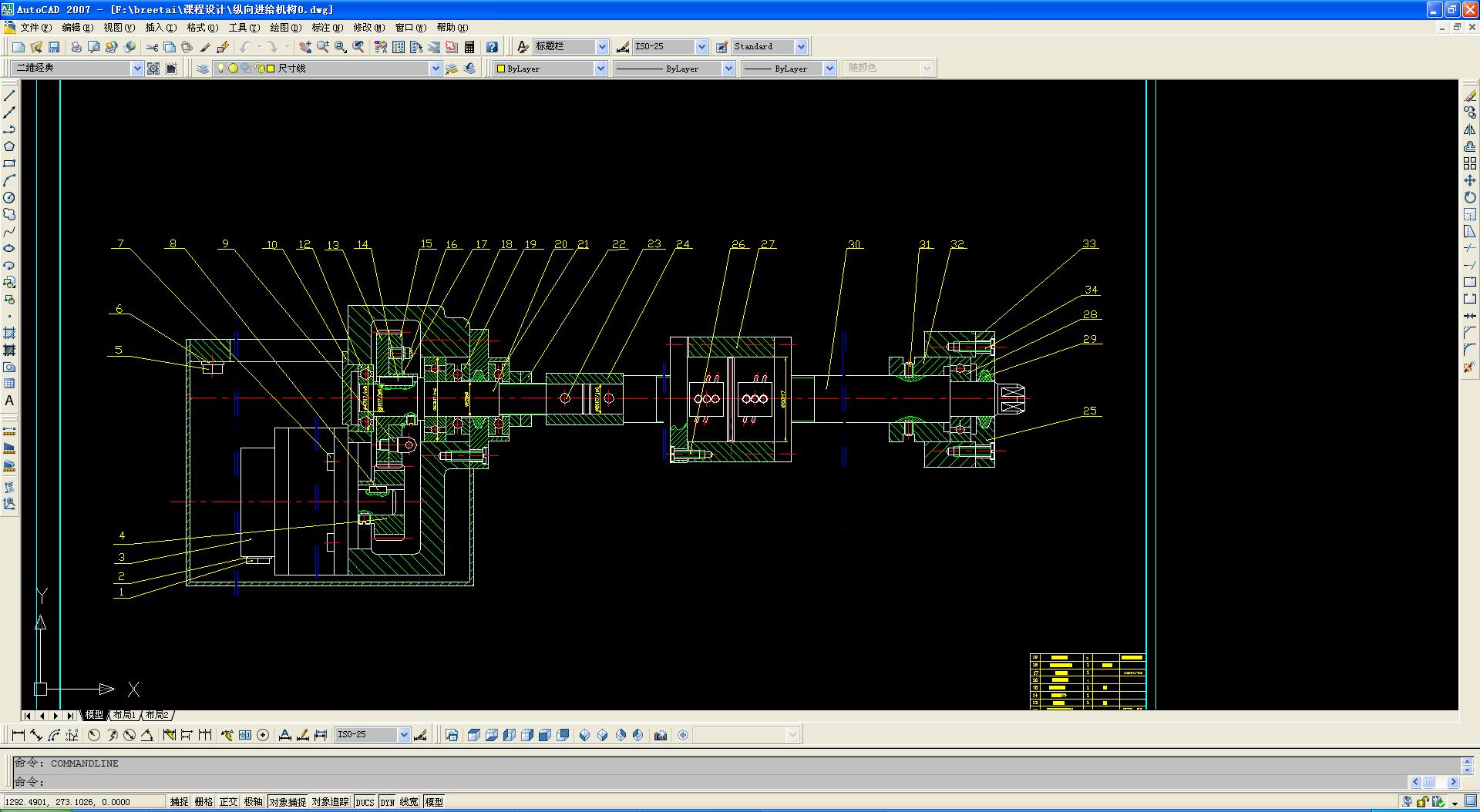Expand the 标题栏 text style dropdown
This screenshot has height=812, width=1480.
[x=602, y=47]
